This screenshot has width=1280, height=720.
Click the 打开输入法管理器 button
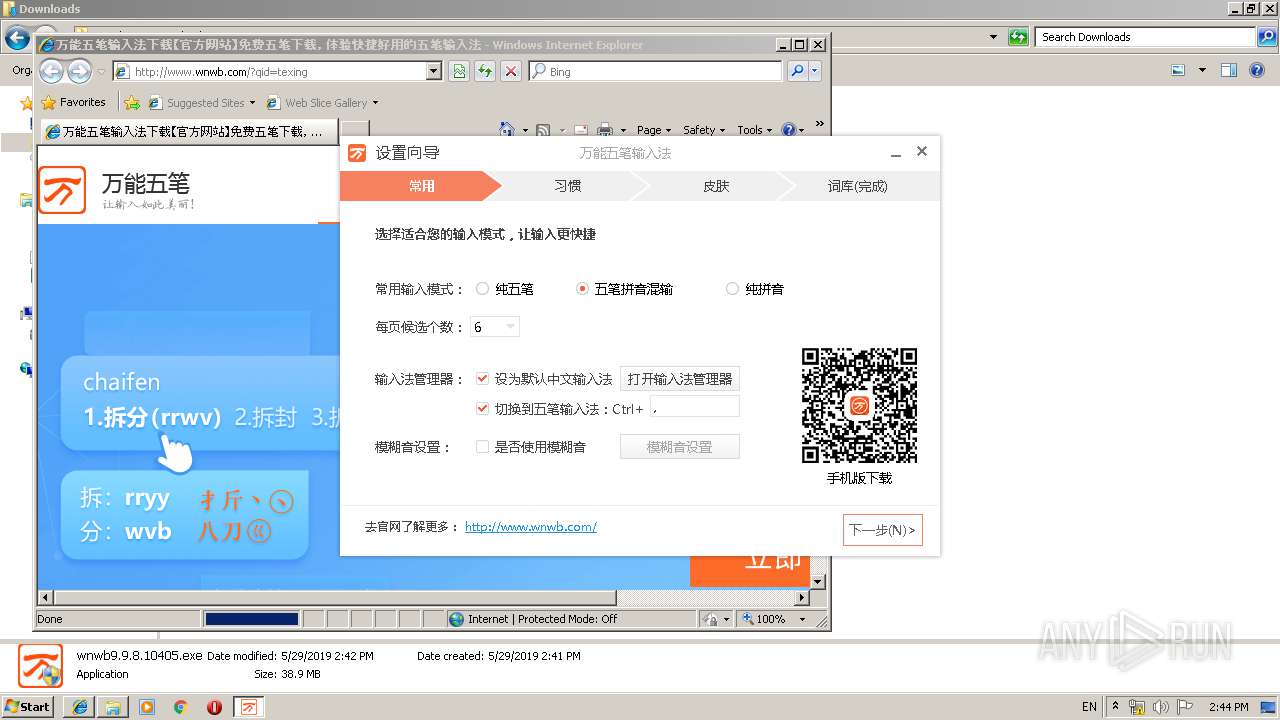pyautogui.click(x=680, y=379)
